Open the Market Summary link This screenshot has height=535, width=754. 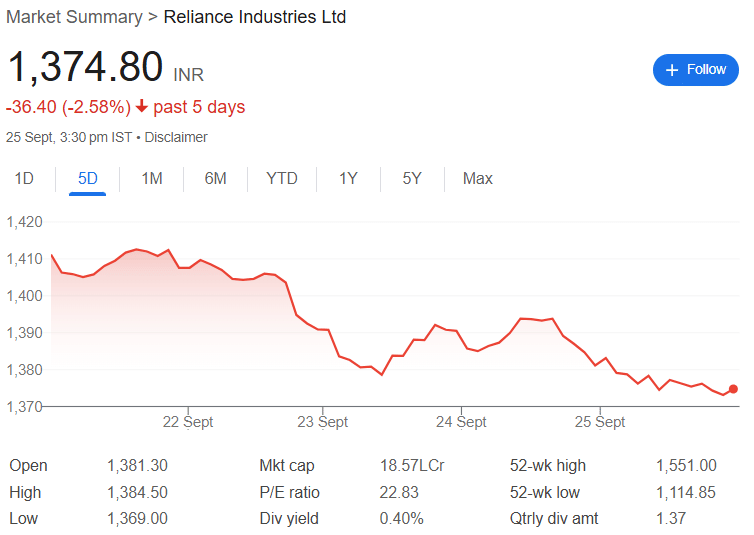[74, 17]
